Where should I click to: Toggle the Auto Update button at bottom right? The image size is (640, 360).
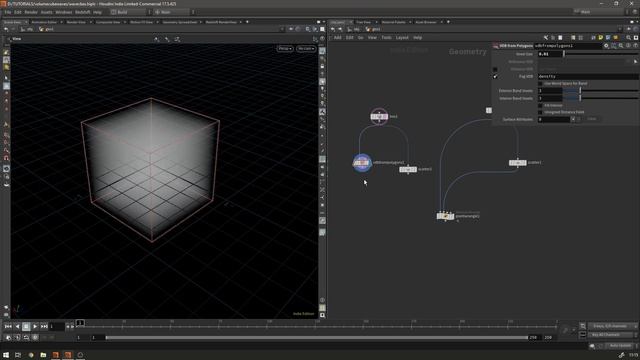(x=620, y=346)
